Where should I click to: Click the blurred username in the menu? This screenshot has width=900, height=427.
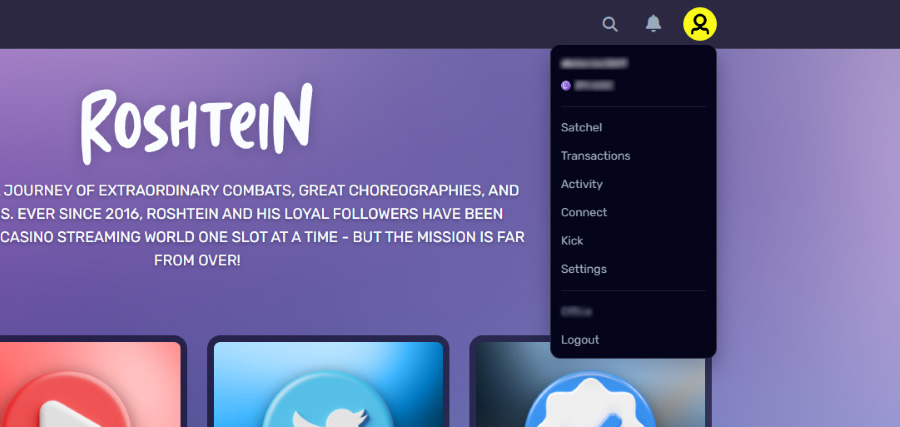[x=594, y=63]
